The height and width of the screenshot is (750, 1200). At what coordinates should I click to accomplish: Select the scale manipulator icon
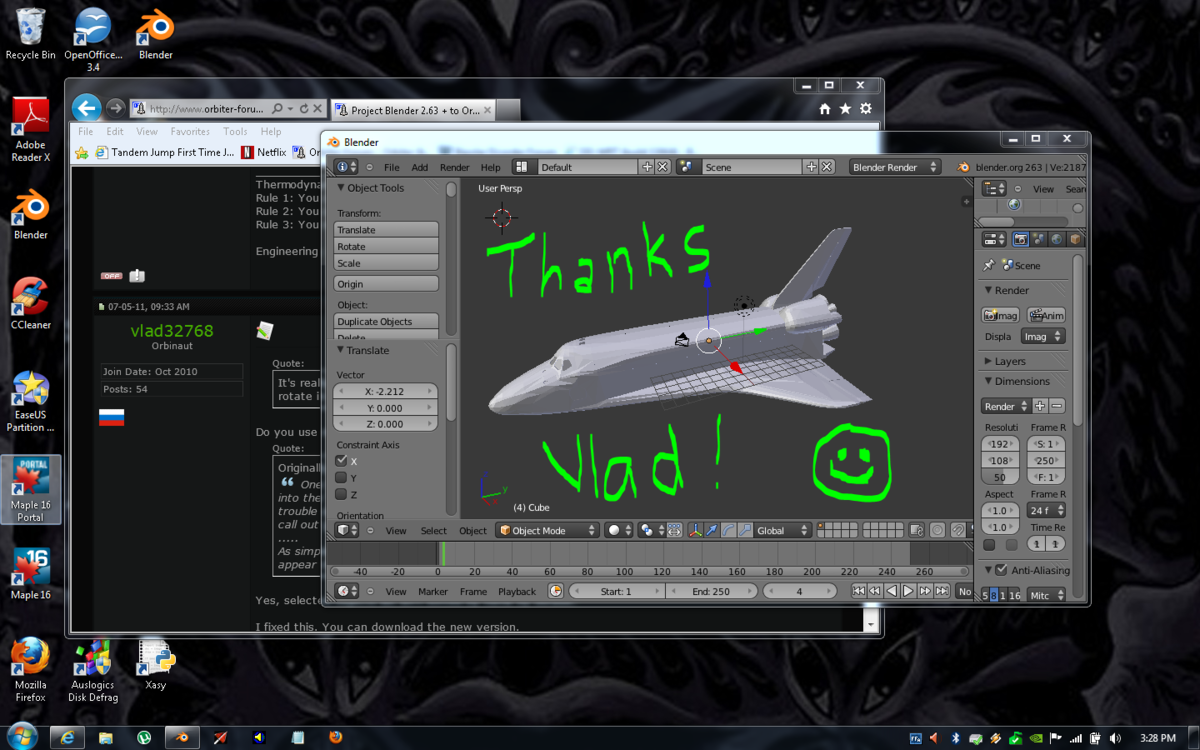(x=744, y=530)
